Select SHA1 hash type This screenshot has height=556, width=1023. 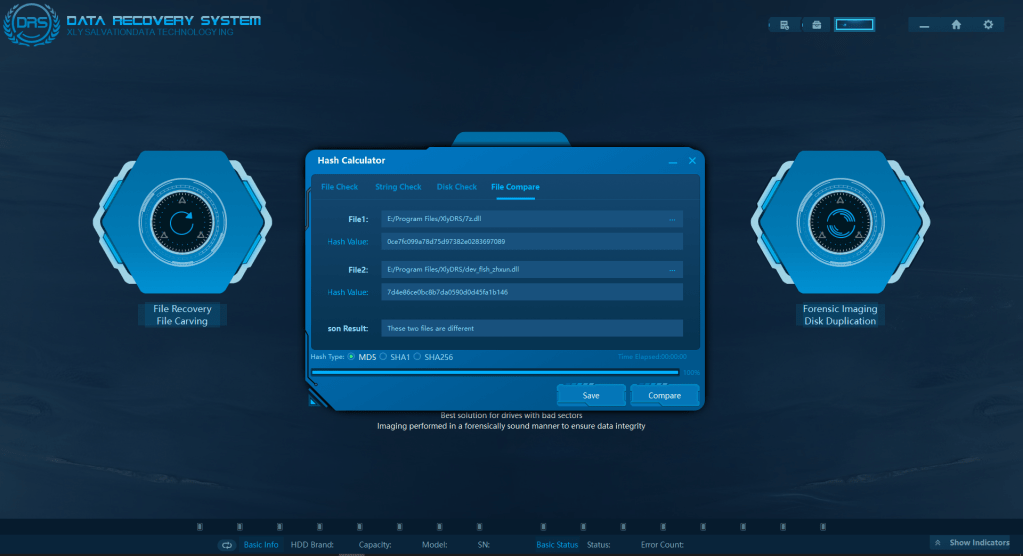point(383,356)
